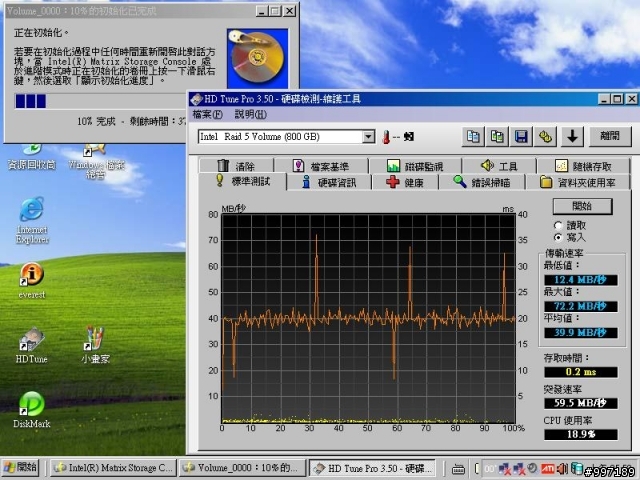640x480 pixels.
Task: Click the down arrow minimize-to-tray icon
Action: (x=572, y=136)
